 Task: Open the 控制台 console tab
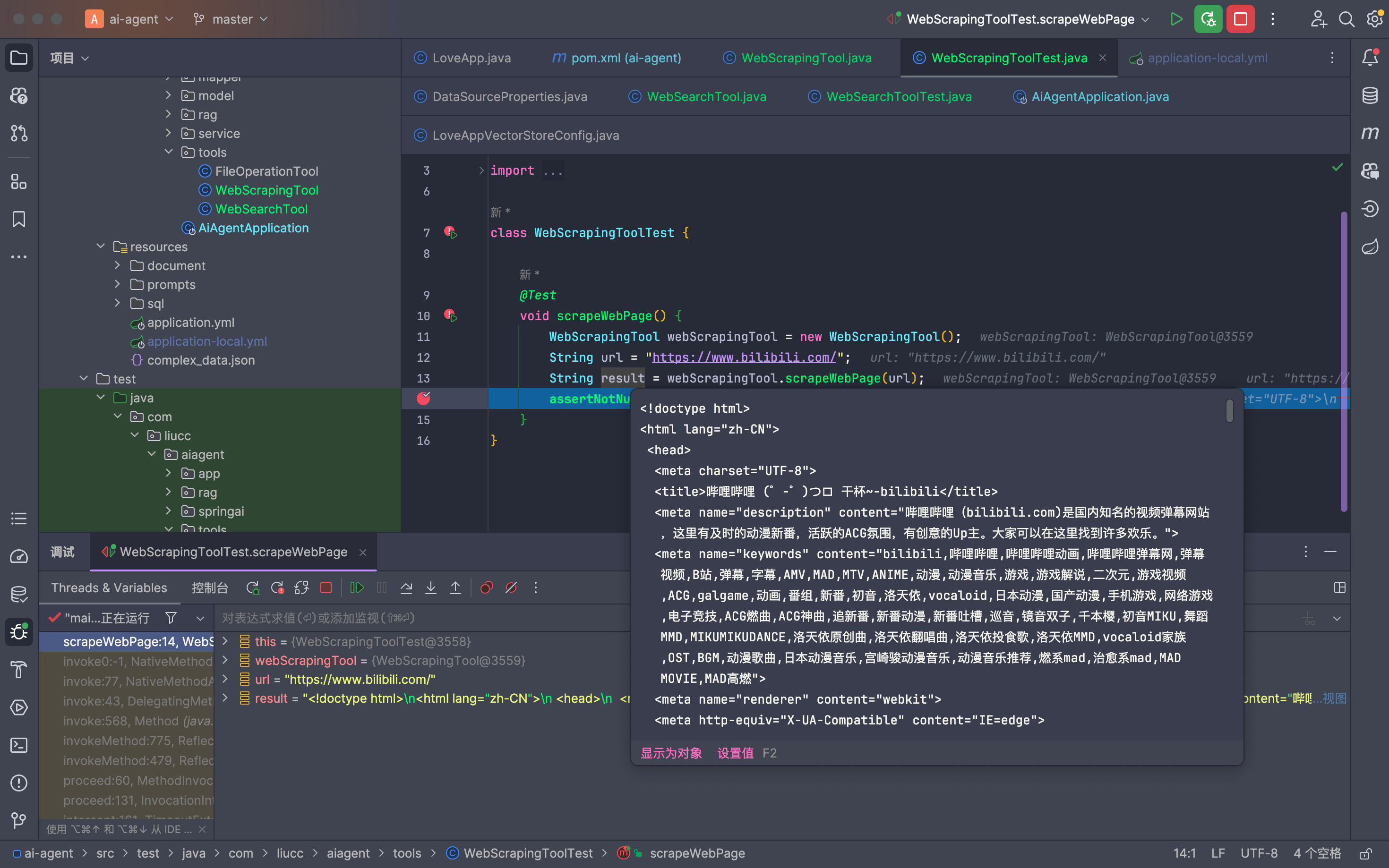tap(210, 588)
